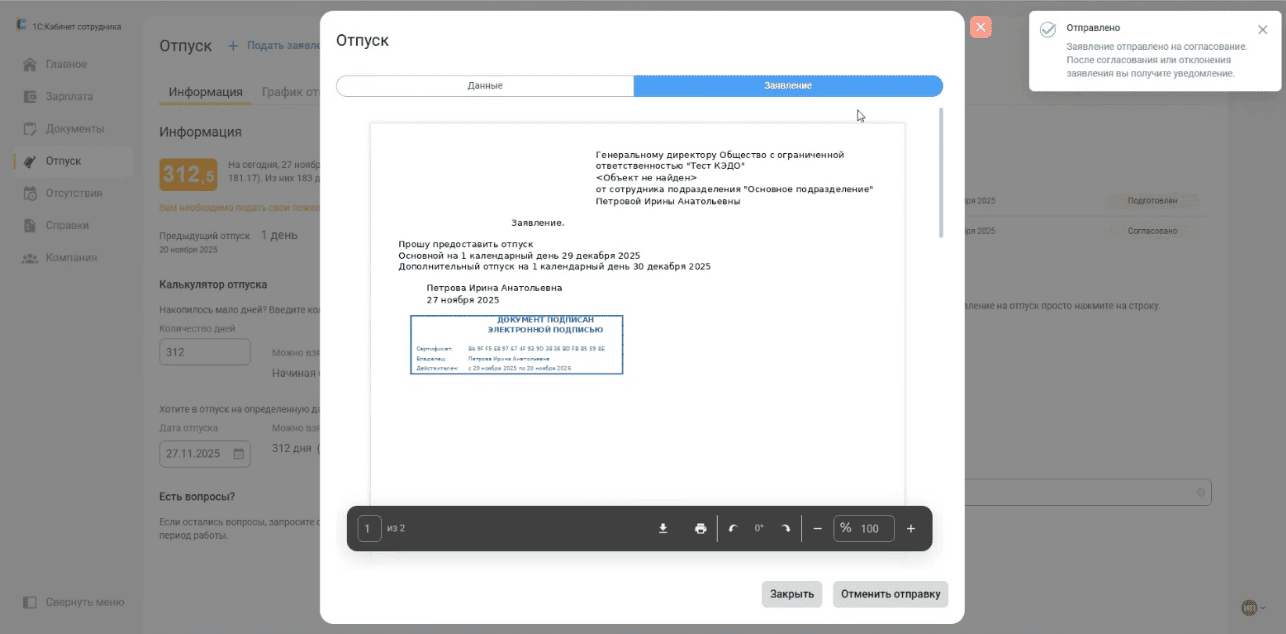Download the vacation request document

point(662,528)
